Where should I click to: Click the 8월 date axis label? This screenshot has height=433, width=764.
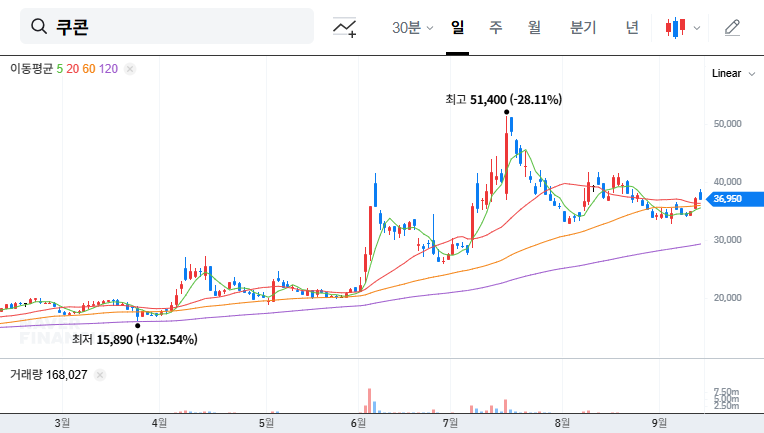pos(562,423)
